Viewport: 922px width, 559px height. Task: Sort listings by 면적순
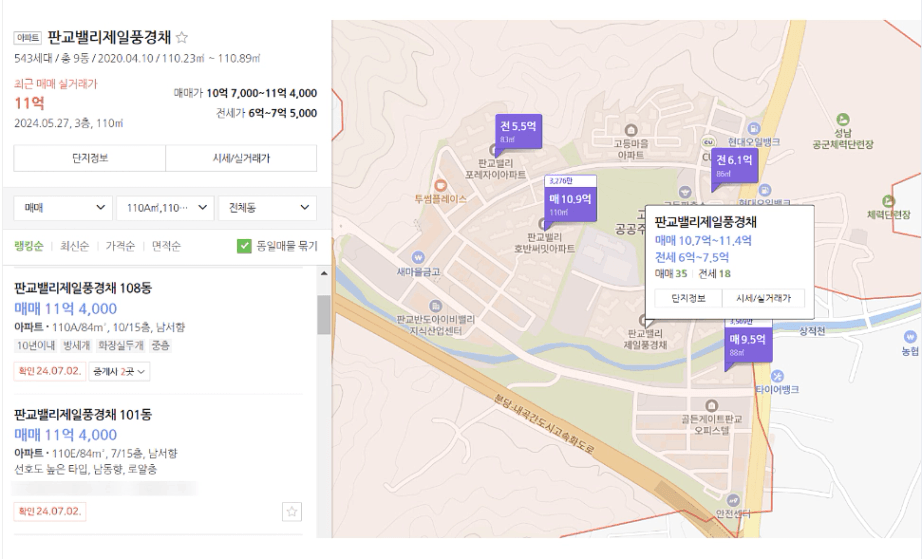pos(166,246)
